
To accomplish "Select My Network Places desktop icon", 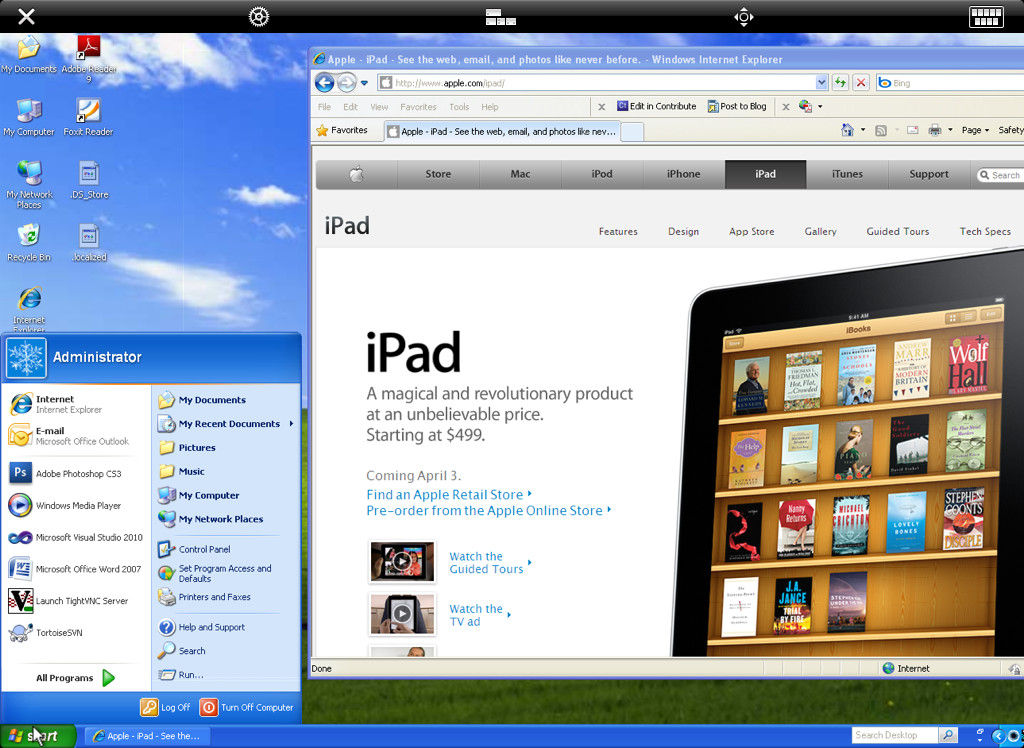I will coord(29,184).
